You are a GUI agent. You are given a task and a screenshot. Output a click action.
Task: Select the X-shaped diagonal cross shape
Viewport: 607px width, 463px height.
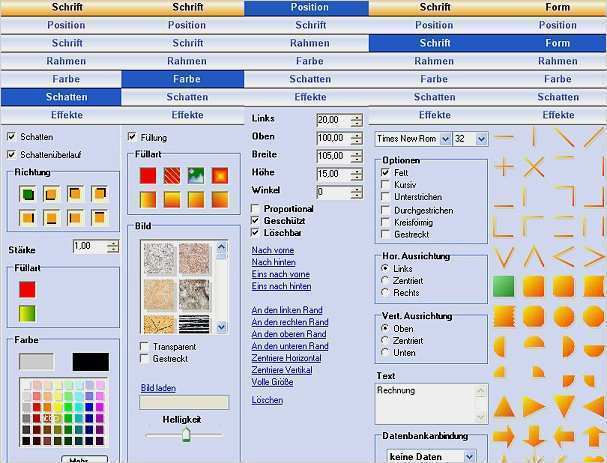(x=534, y=166)
